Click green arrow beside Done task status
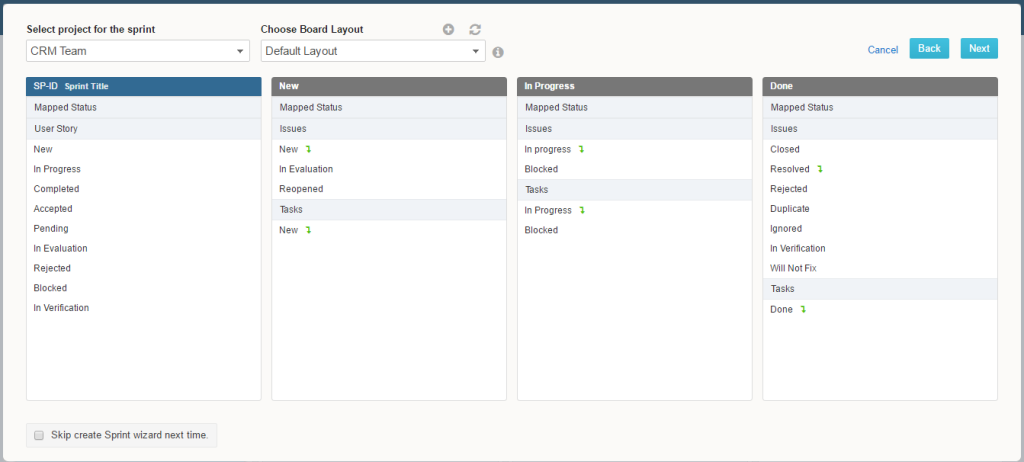The width and height of the screenshot is (1024, 462). click(x=803, y=310)
